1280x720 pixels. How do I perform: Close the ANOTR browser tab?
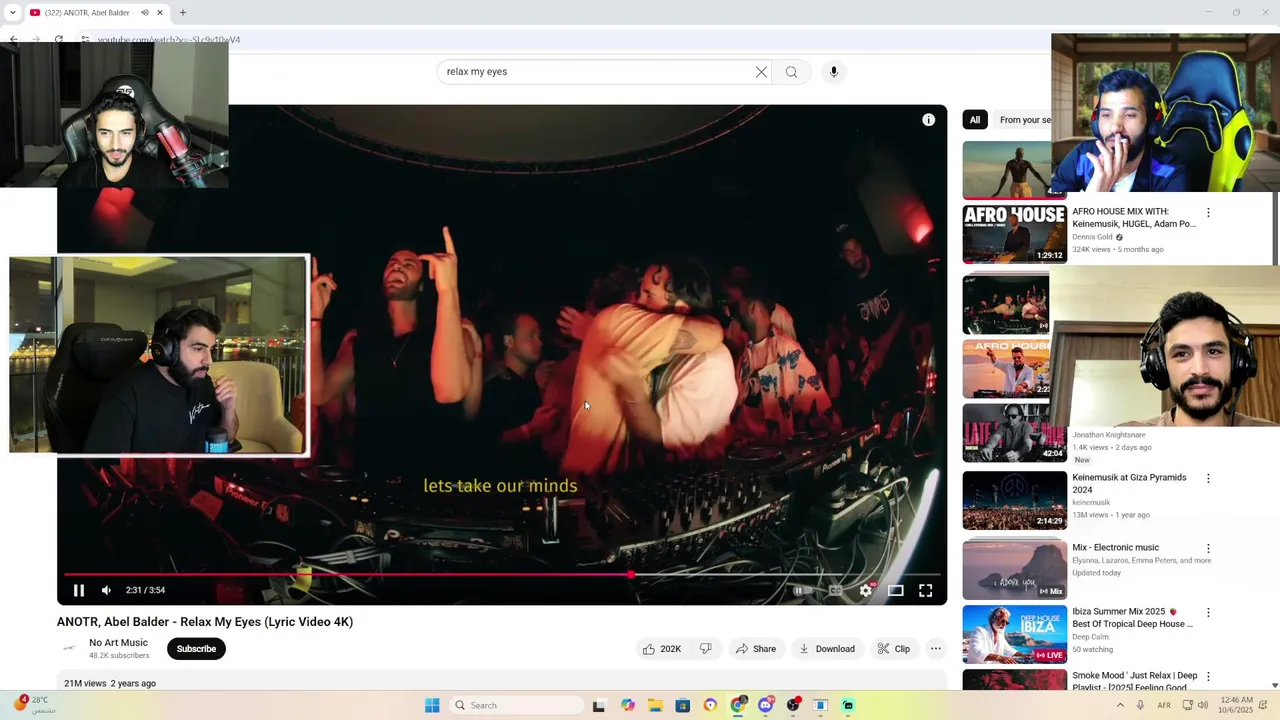pos(162,13)
